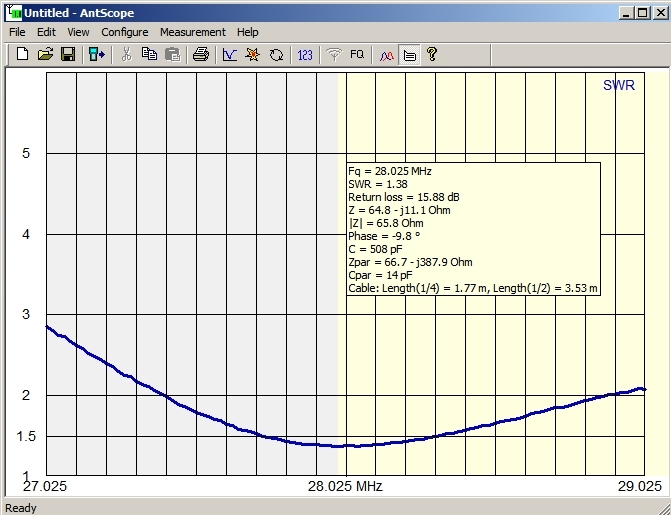This screenshot has height=515, width=671.
Task: Click the circular arrows refresh icon
Action: point(275,55)
